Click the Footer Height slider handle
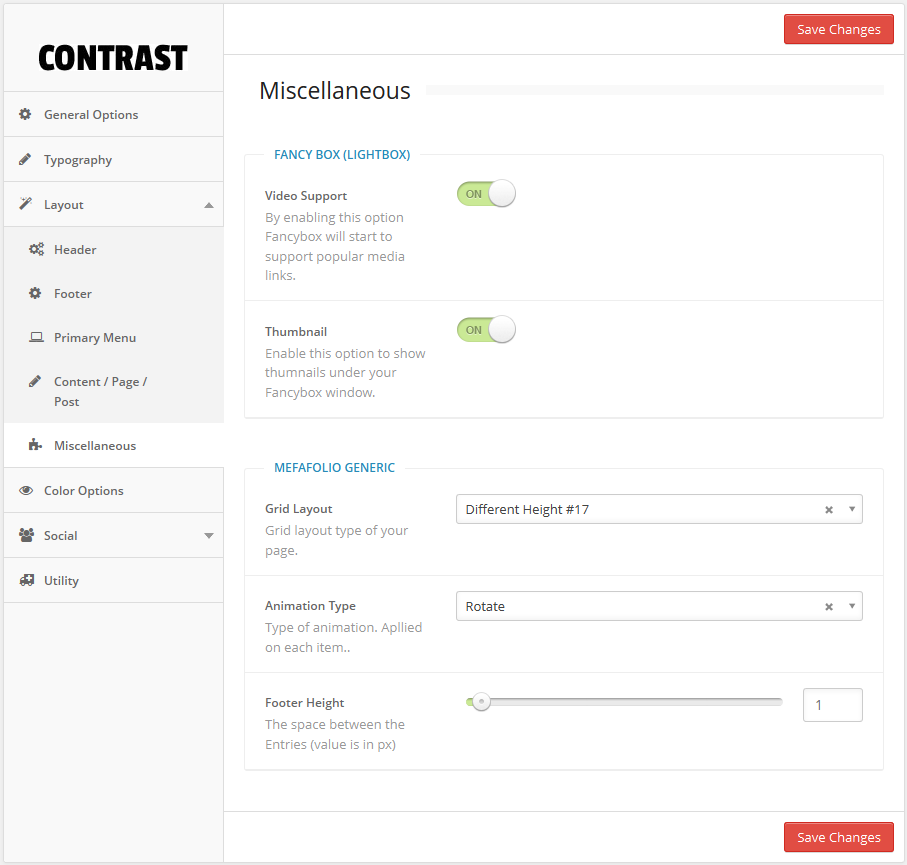907x865 pixels. click(481, 703)
